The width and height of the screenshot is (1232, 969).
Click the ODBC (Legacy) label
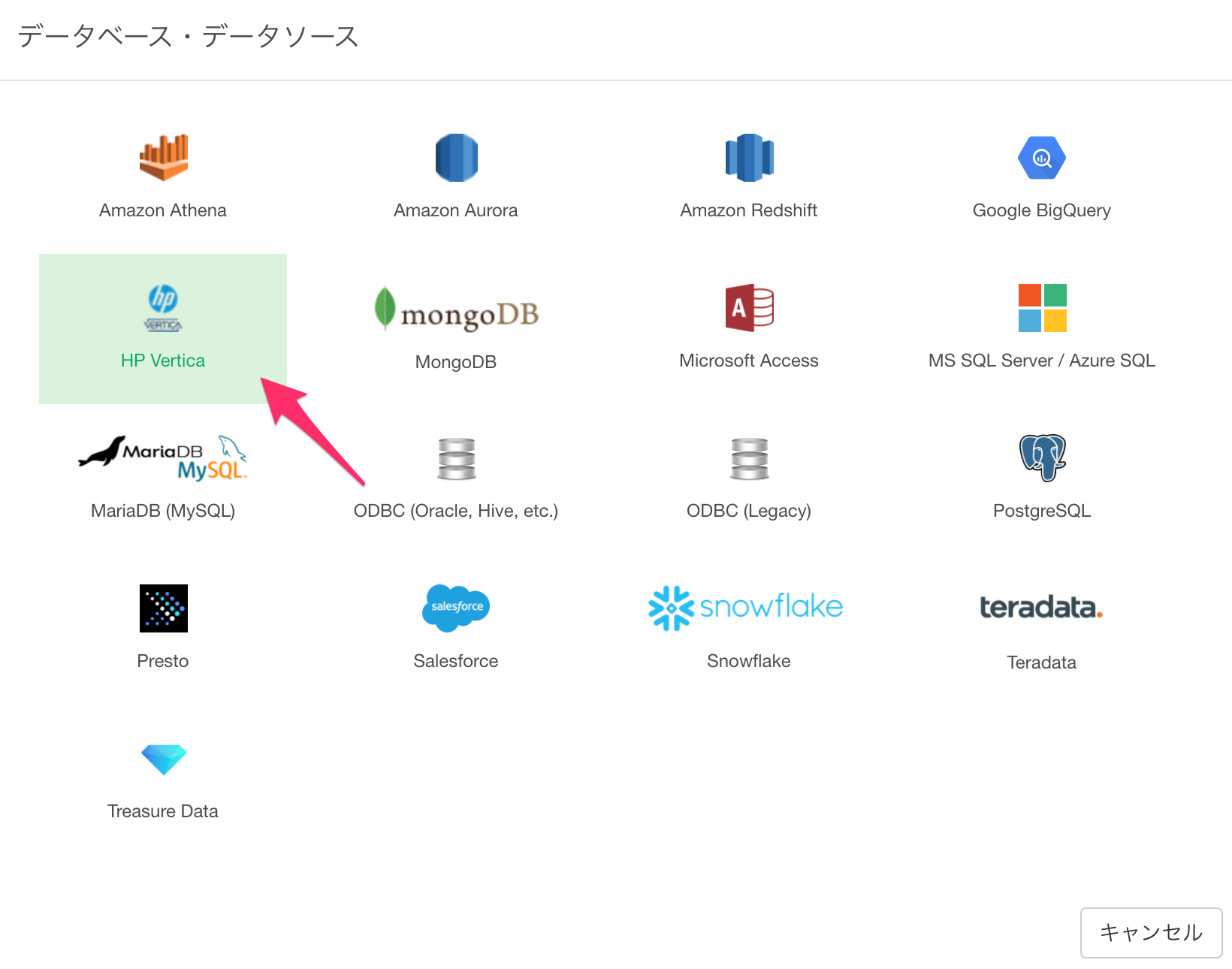click(749, 511)
